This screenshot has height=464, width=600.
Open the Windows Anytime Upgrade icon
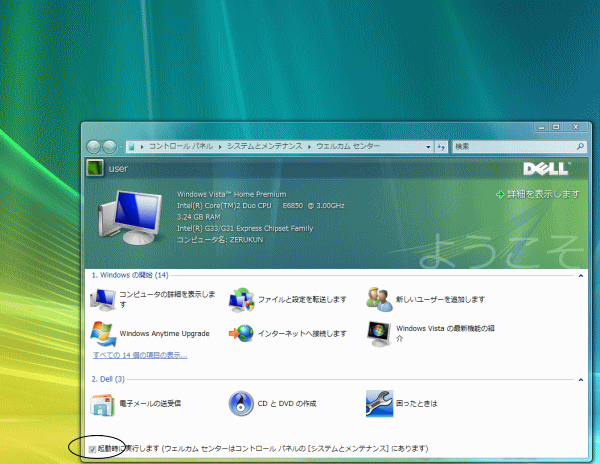click(x=103, y=334)
